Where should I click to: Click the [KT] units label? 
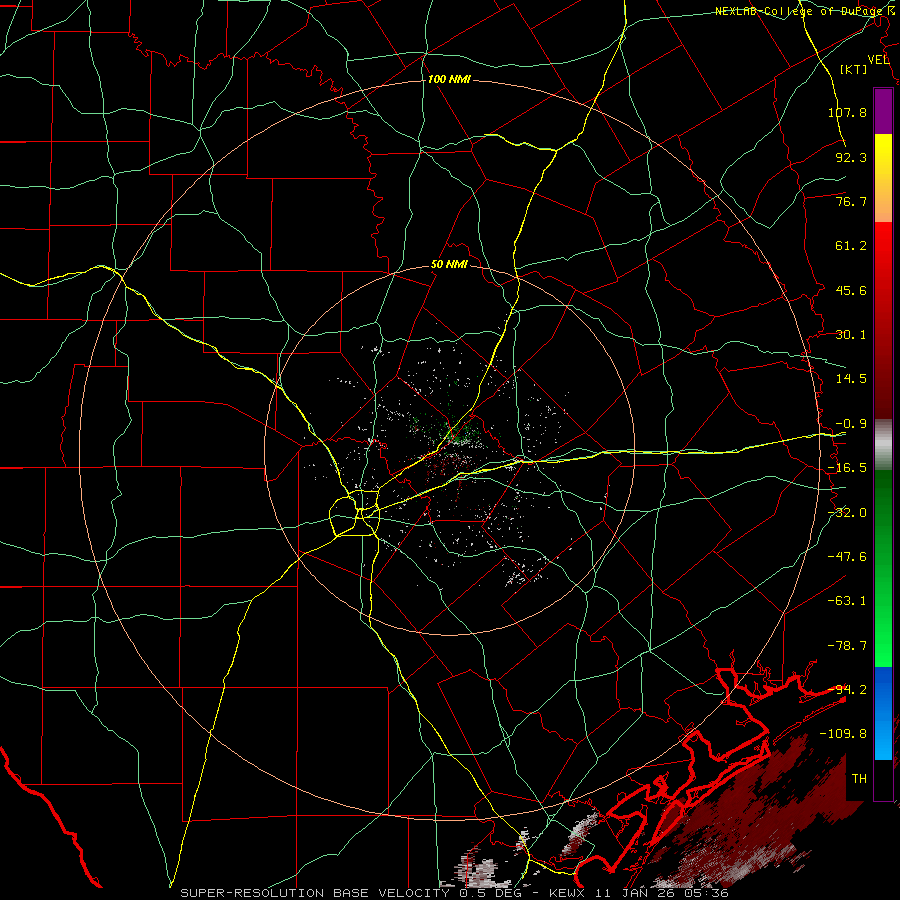[854, 69]
